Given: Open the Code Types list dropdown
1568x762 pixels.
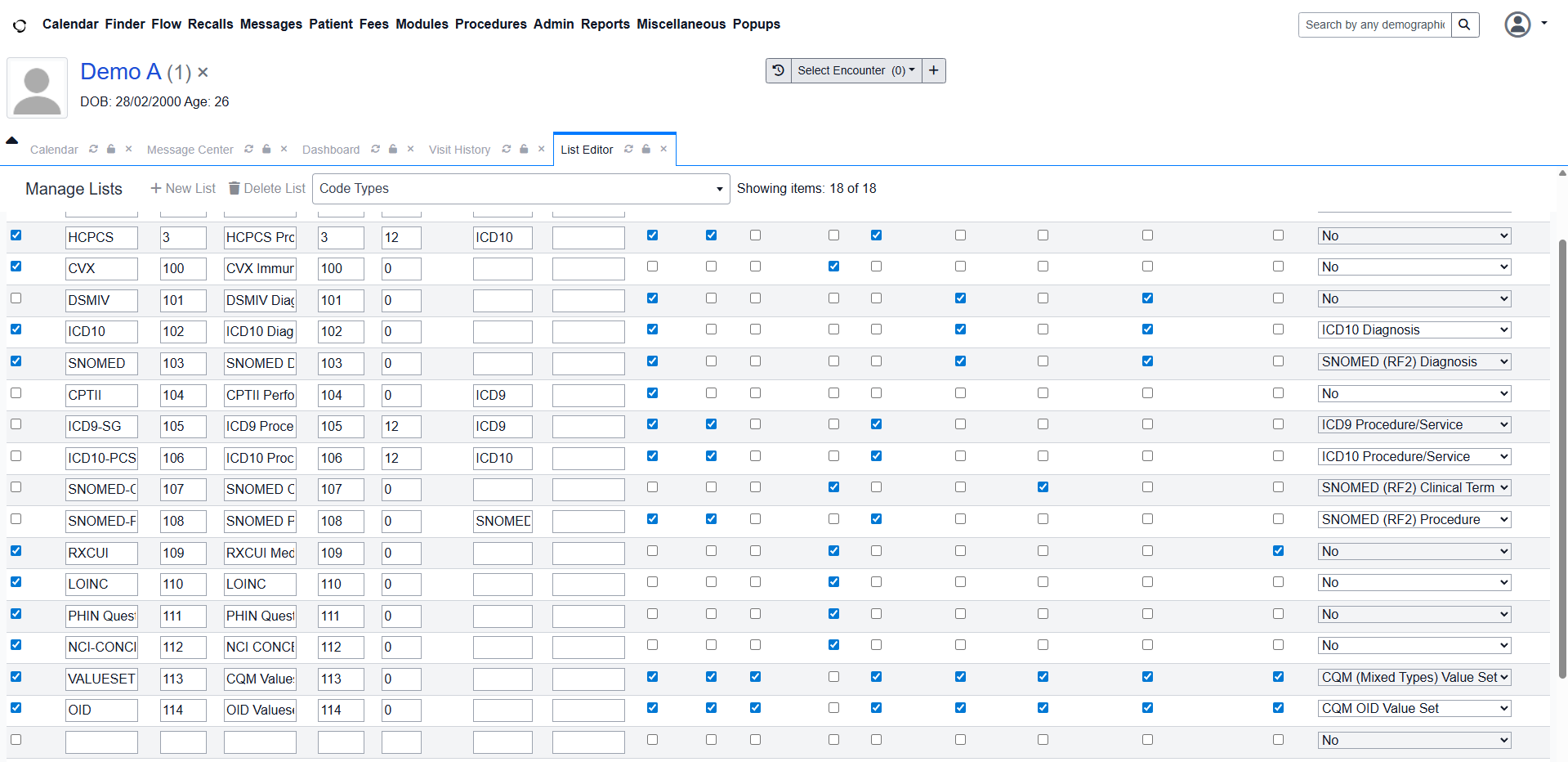Looking at the screenshot, I should (x=520, y=189).
